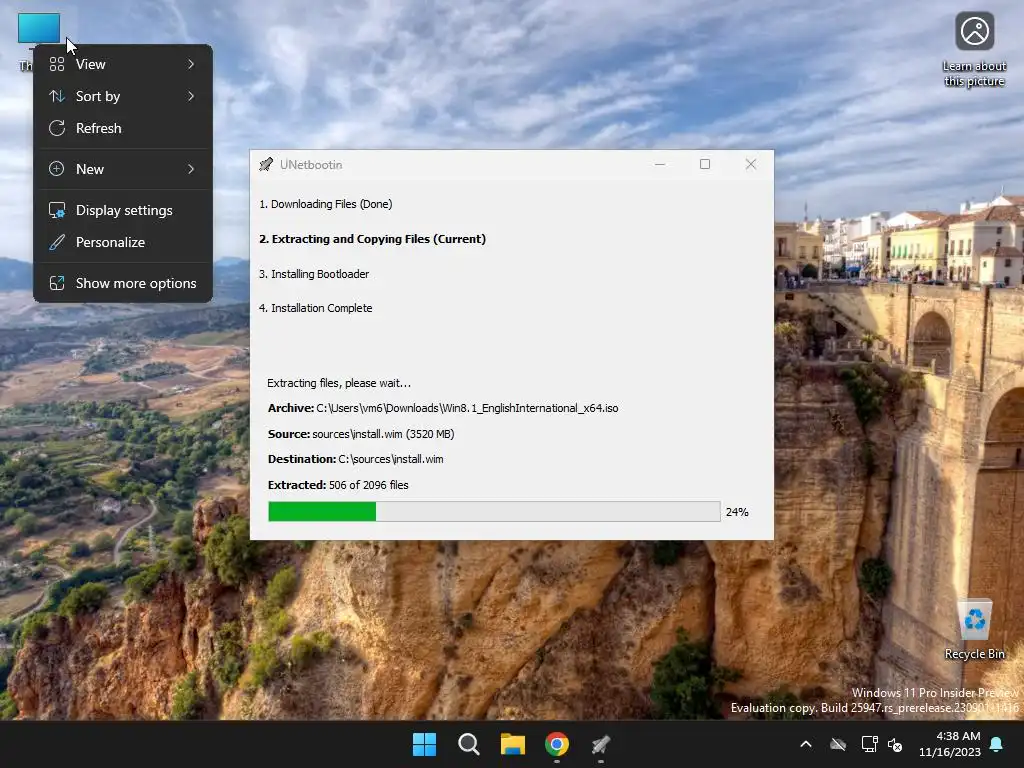The height and width of the screenshot is (768, 1024).
Task: Click the Source line install.wim (3520 MB)
Action: pos(361,434)
